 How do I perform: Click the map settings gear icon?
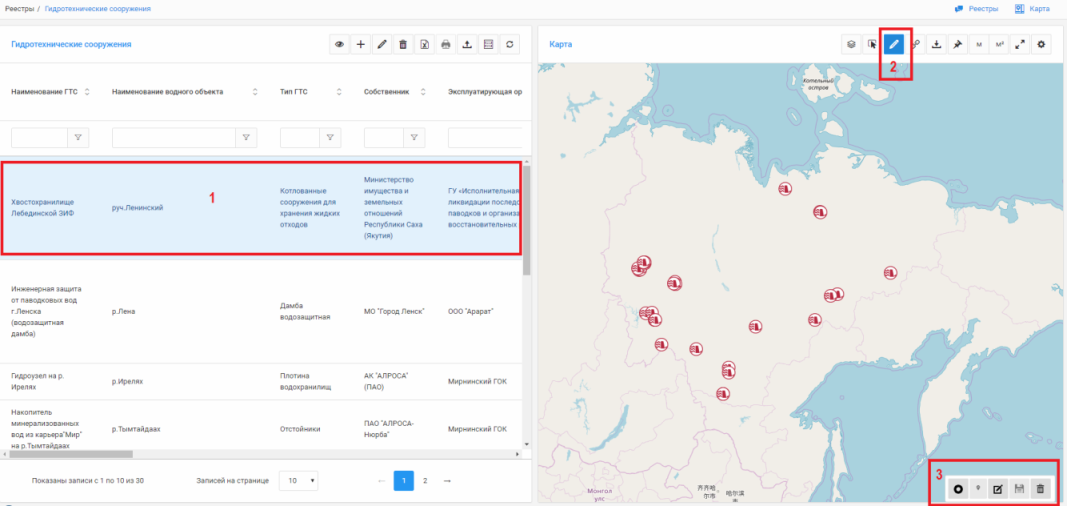1042,44
